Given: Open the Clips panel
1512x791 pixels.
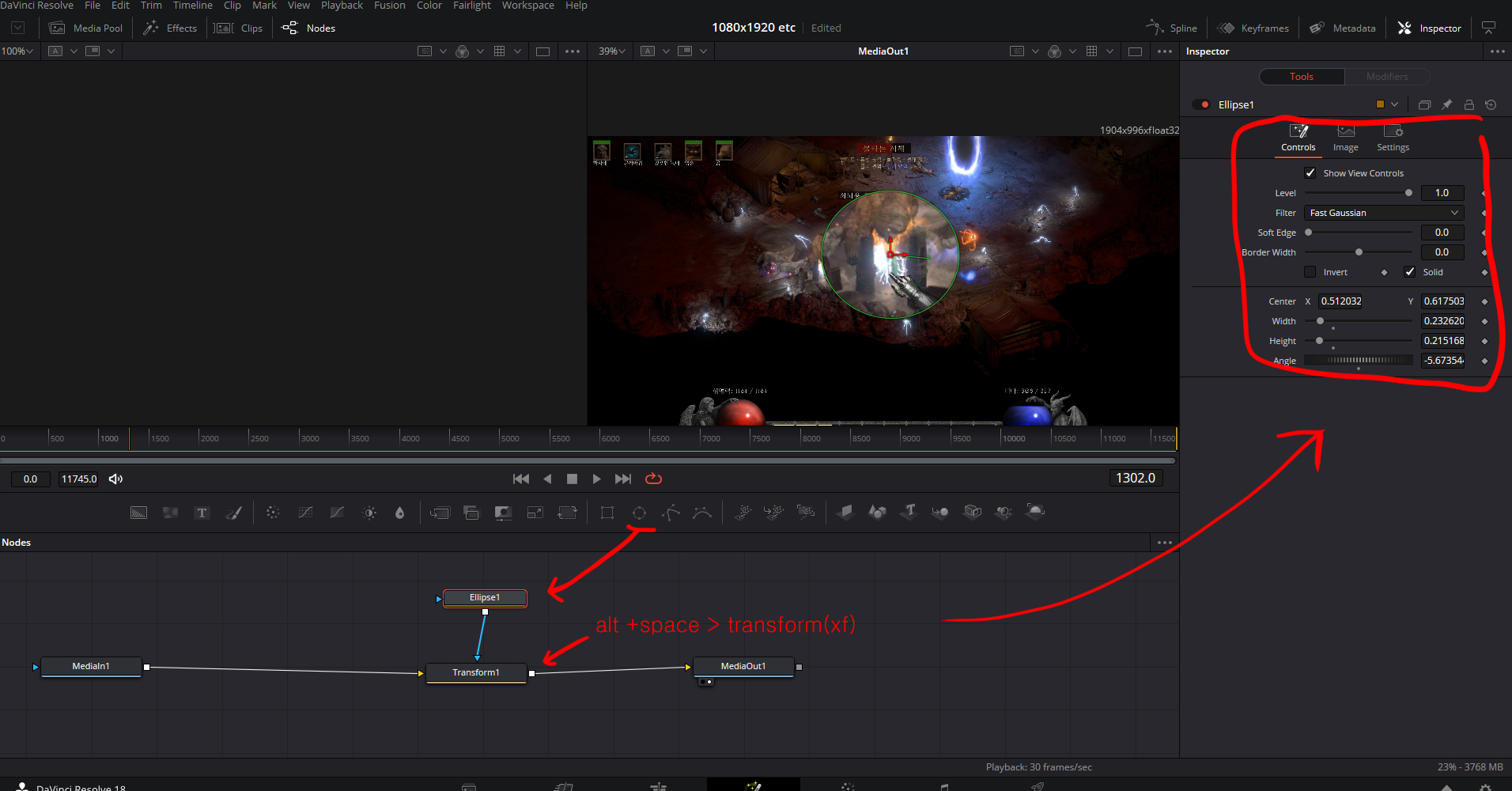Looking at the screenshot, I should pyautogui.click(x=240, y=28).
